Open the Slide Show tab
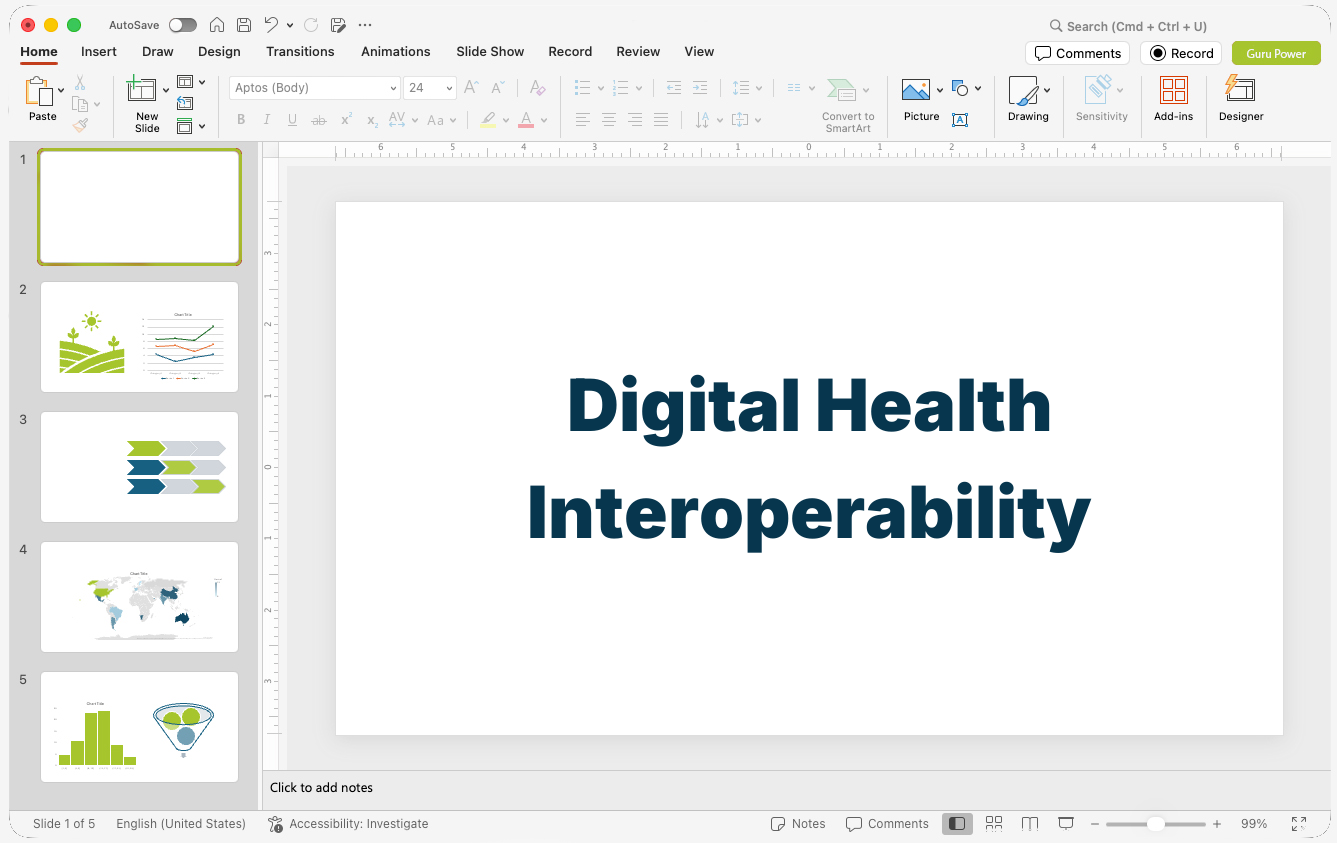 tap(490, 51)
